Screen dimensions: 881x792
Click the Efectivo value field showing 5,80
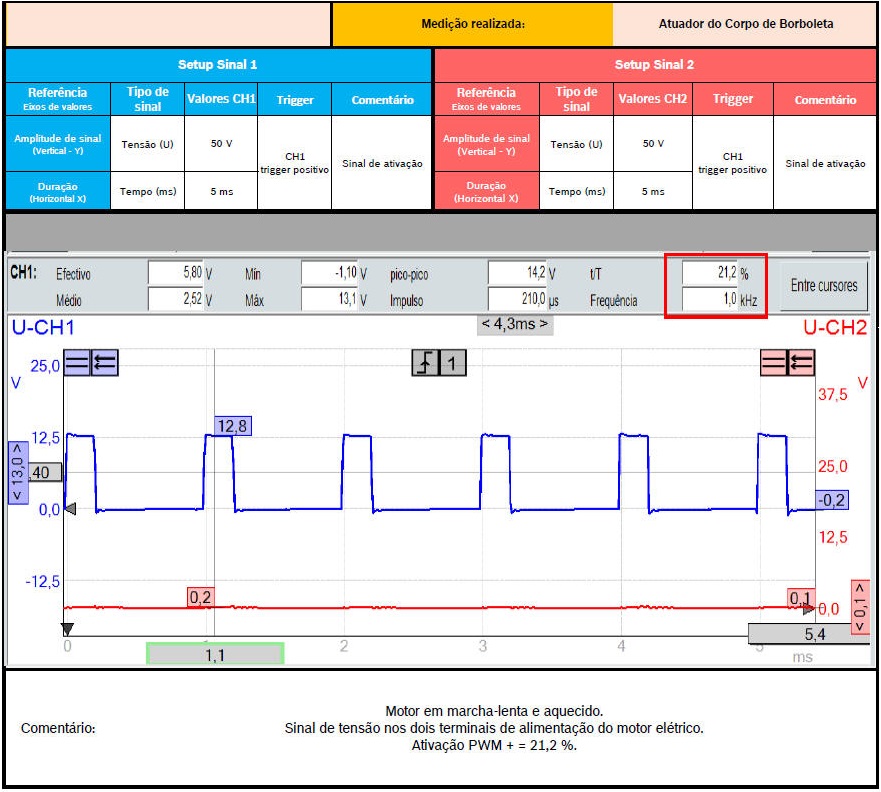(x=175, y=273)
